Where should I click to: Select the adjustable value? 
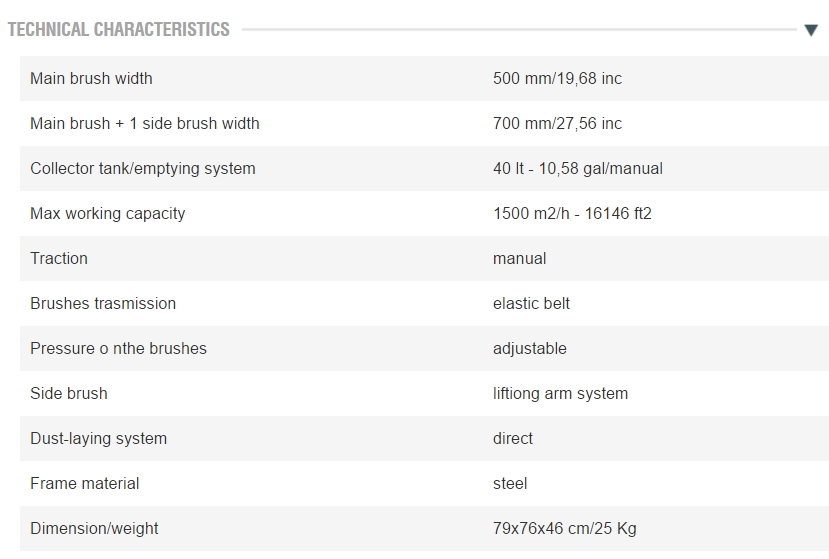coord(529,349)
